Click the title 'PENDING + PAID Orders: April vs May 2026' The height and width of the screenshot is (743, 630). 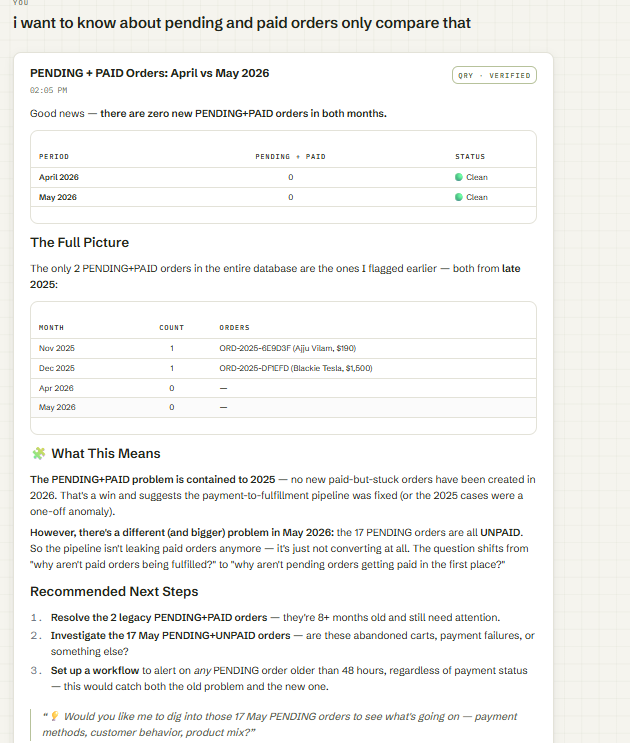pyautogui.click(x=150, y=73)
